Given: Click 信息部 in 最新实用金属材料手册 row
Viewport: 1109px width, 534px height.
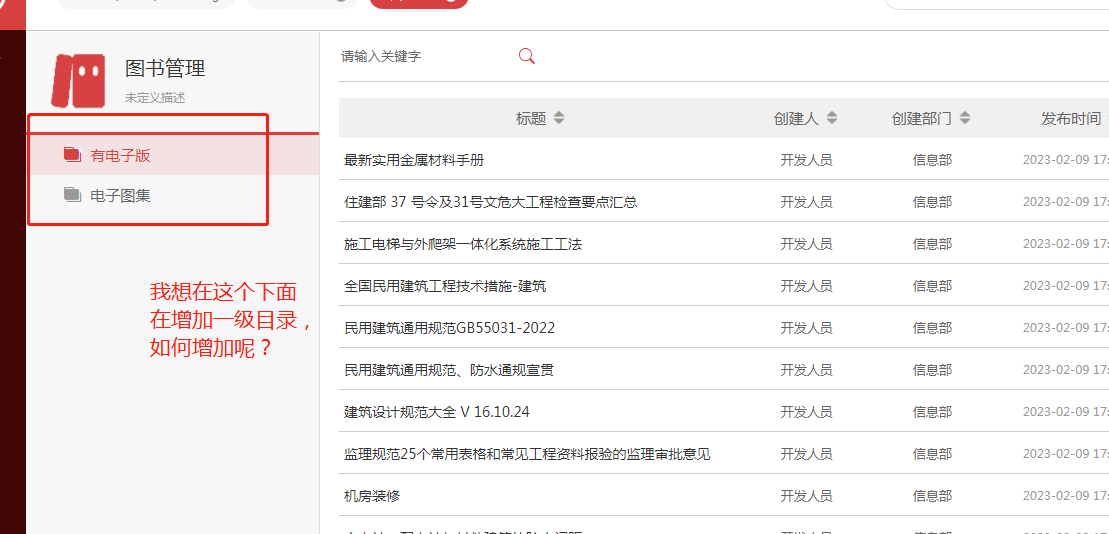Looking at the screenshot, I should [932, 161].
